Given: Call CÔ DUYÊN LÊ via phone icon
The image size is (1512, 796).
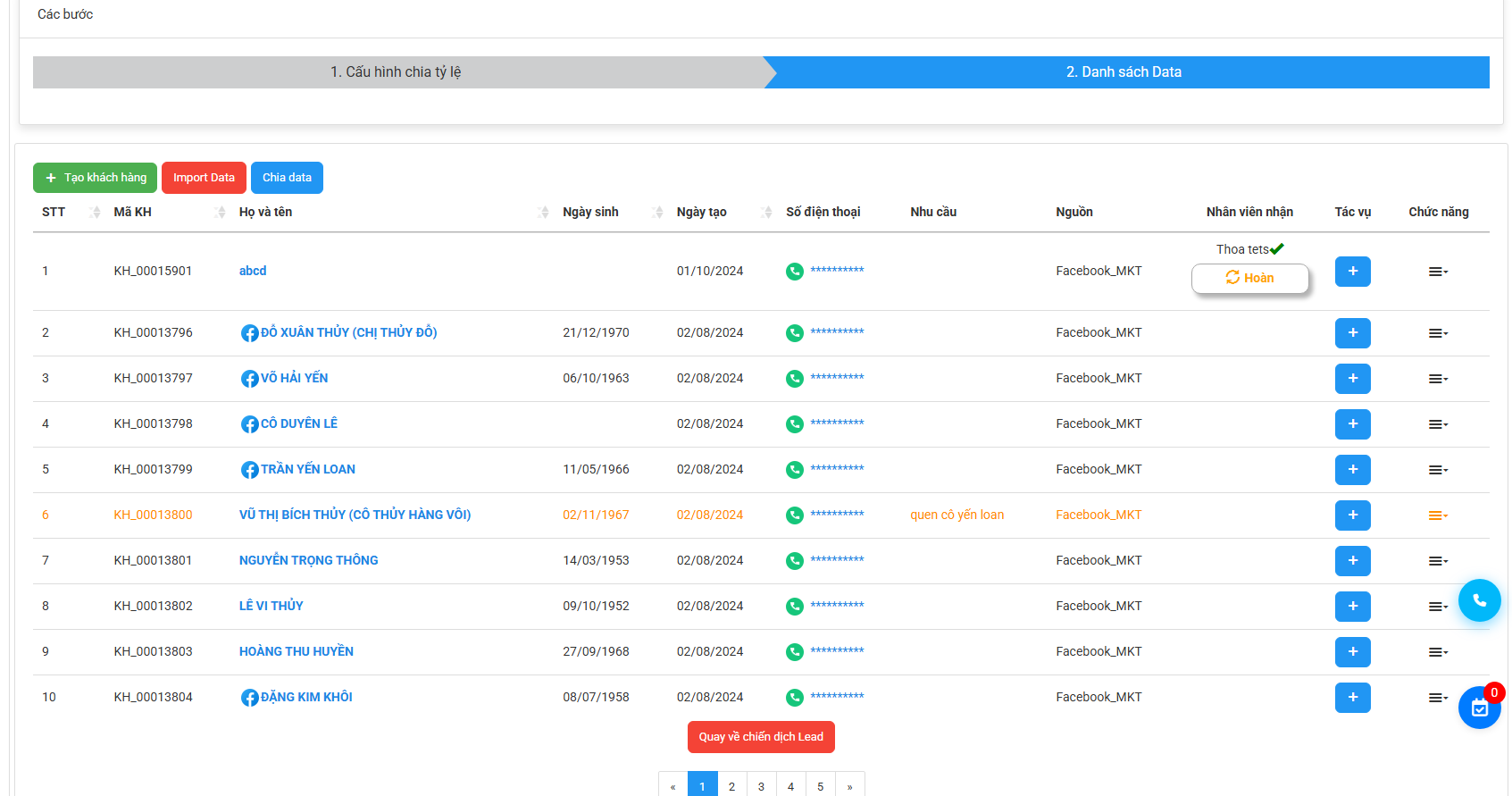Looking at the screenshot, I should coord(794,424).
